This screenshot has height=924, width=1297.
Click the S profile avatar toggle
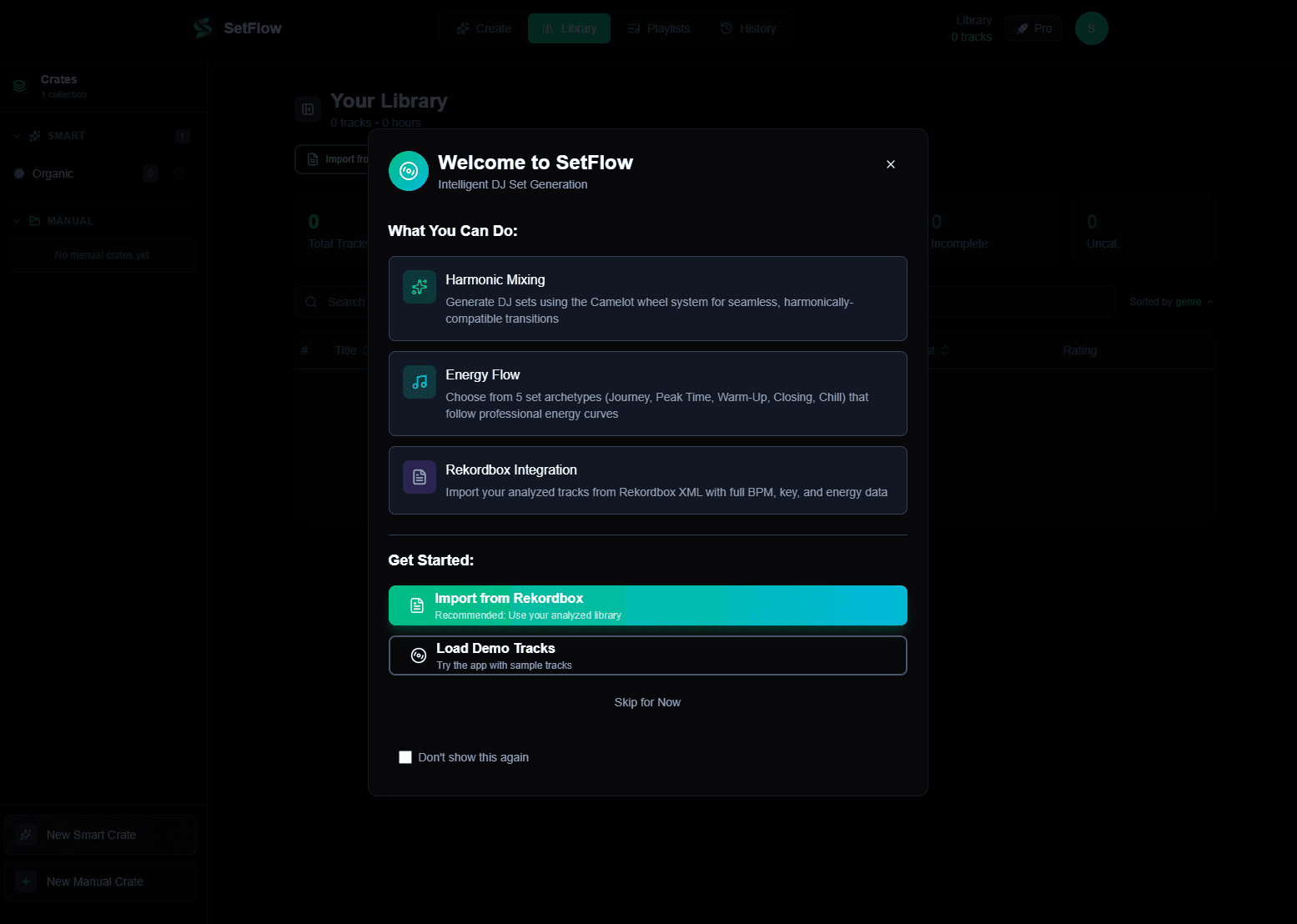pyautogui.click(x=1091, y=28)
